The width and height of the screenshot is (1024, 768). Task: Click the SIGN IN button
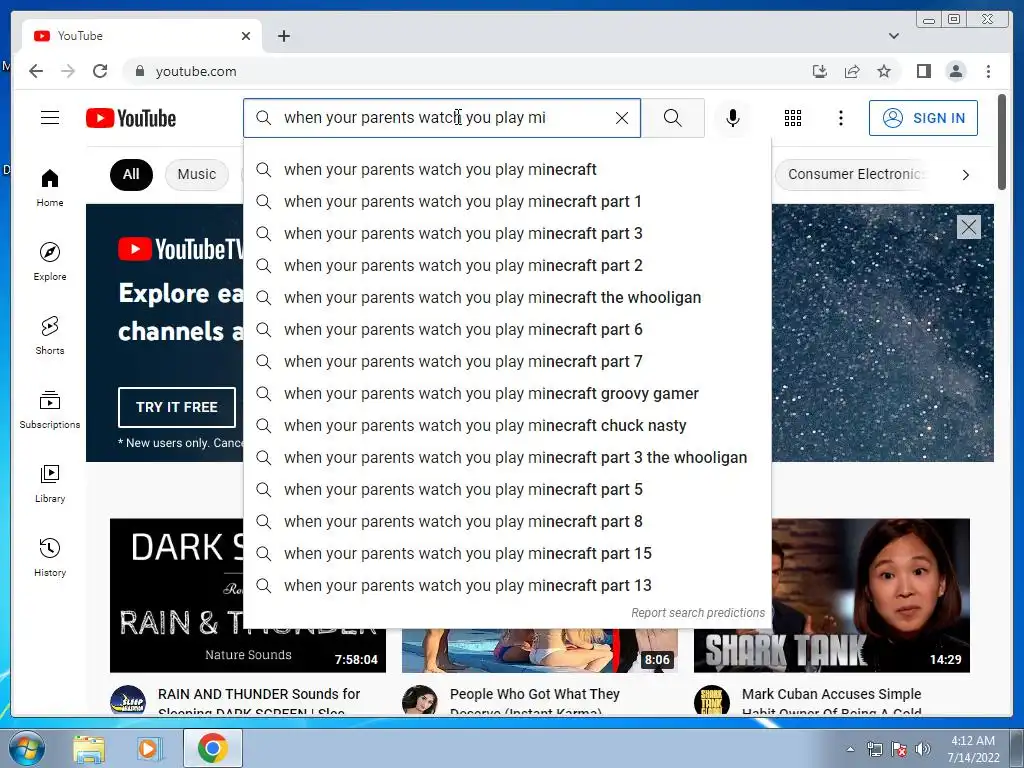[x=923, y=118]
